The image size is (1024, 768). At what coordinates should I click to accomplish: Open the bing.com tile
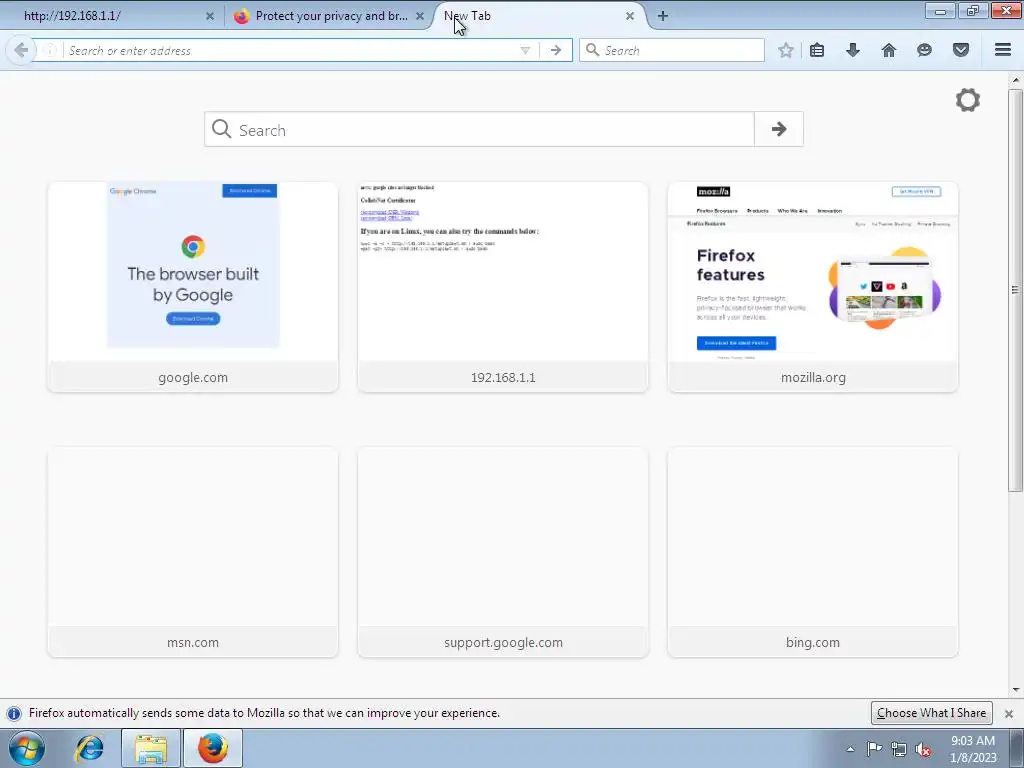point(813,552)
